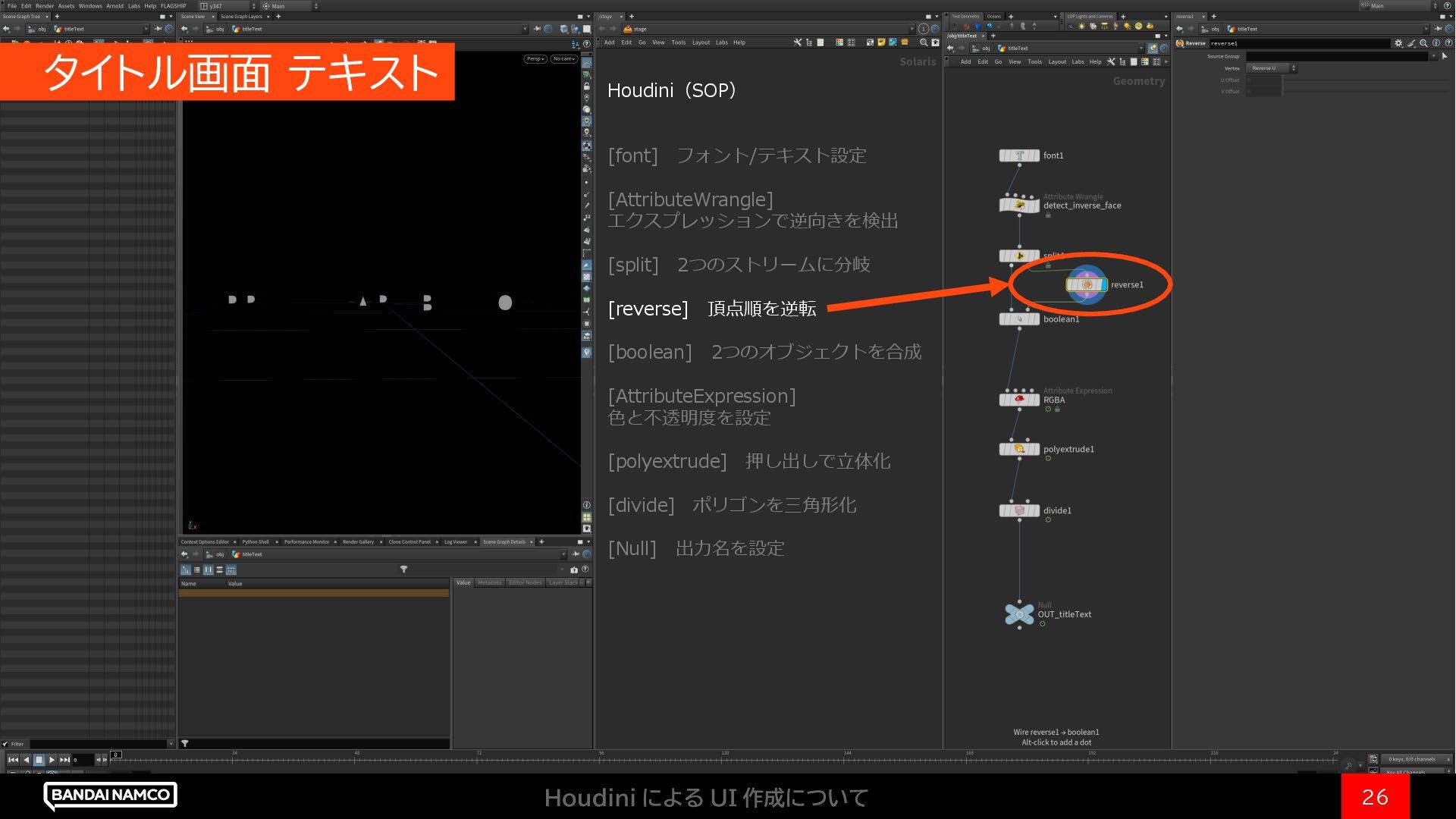Screen dimensions: 1456x819
Task: Click the OUT_titleText null node
Action: pos(1019,614)
